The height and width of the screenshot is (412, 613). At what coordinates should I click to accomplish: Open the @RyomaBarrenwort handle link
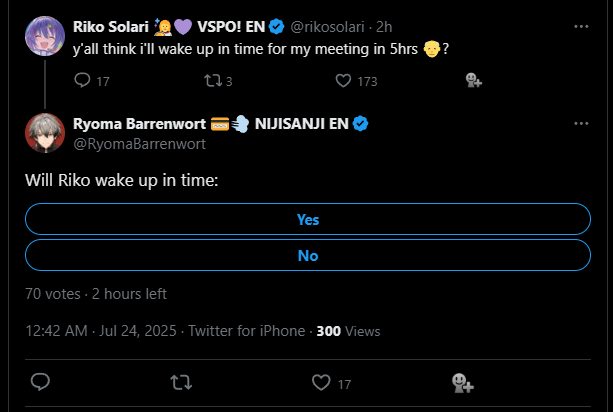click(x=139, y=143)
